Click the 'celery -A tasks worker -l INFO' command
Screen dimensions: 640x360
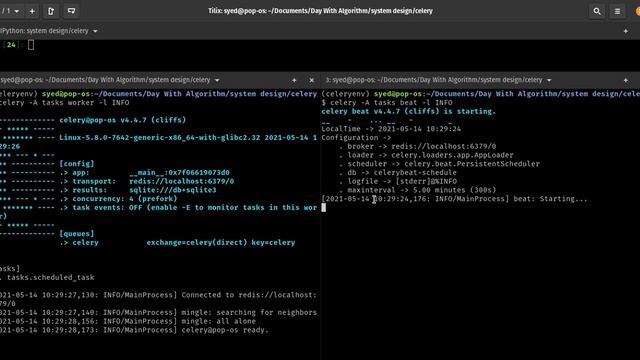pos(64,103)
